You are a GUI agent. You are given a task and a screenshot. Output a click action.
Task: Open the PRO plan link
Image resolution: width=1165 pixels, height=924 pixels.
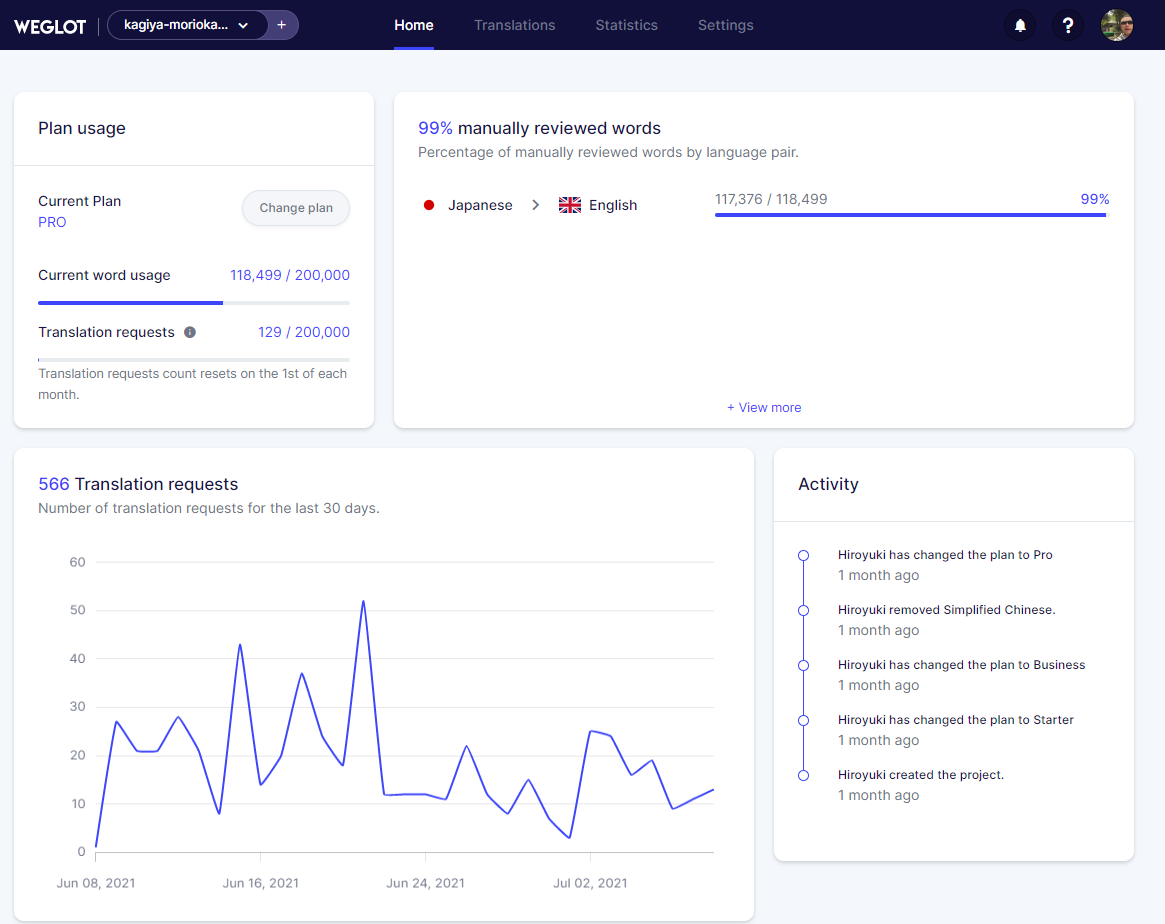click(x=52, y=222)
